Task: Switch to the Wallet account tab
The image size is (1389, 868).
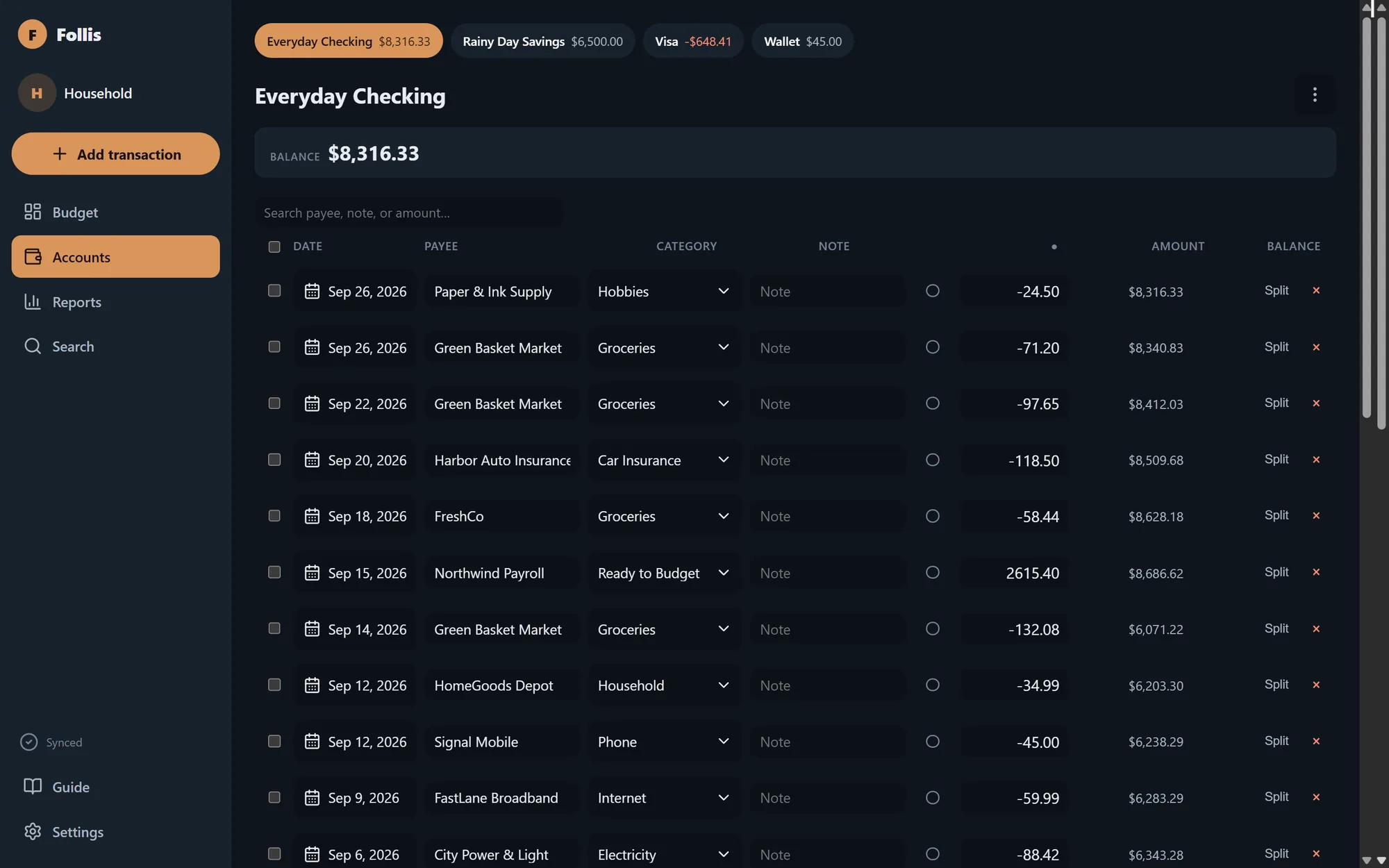Action: pyautogui.click(x=803, y=41)
